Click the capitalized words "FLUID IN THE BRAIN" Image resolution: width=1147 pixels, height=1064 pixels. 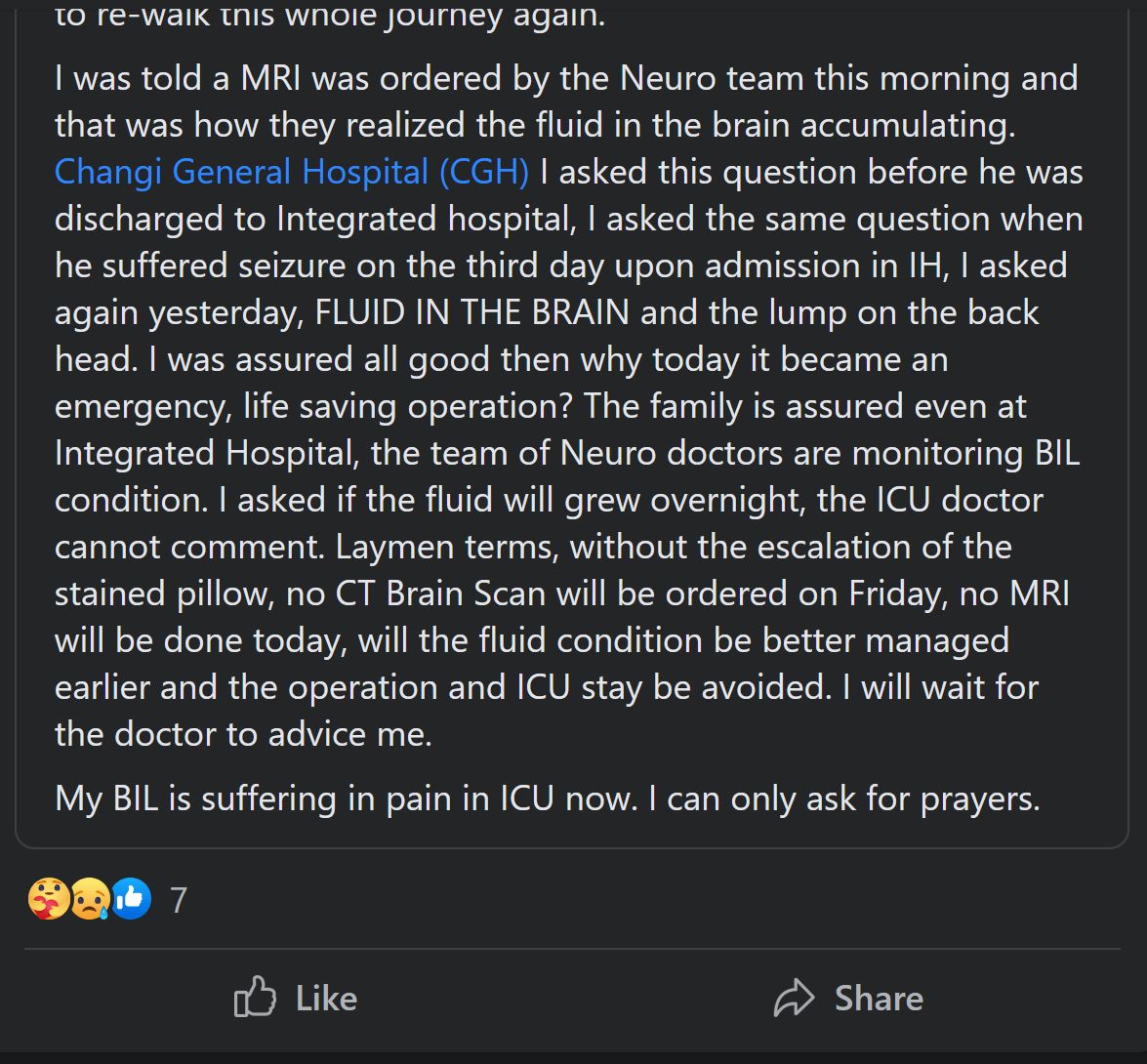[x=471, y=313]
